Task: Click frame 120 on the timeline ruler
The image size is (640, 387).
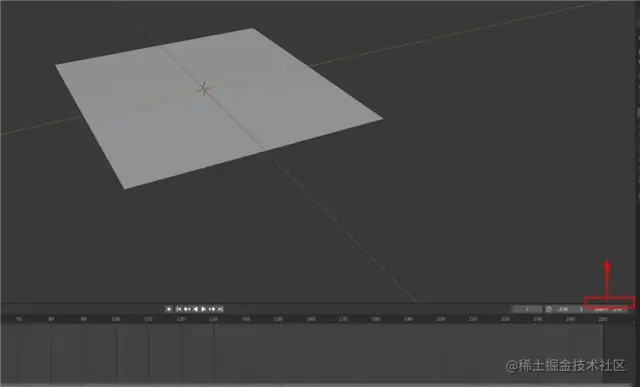Action: [181, 319]
